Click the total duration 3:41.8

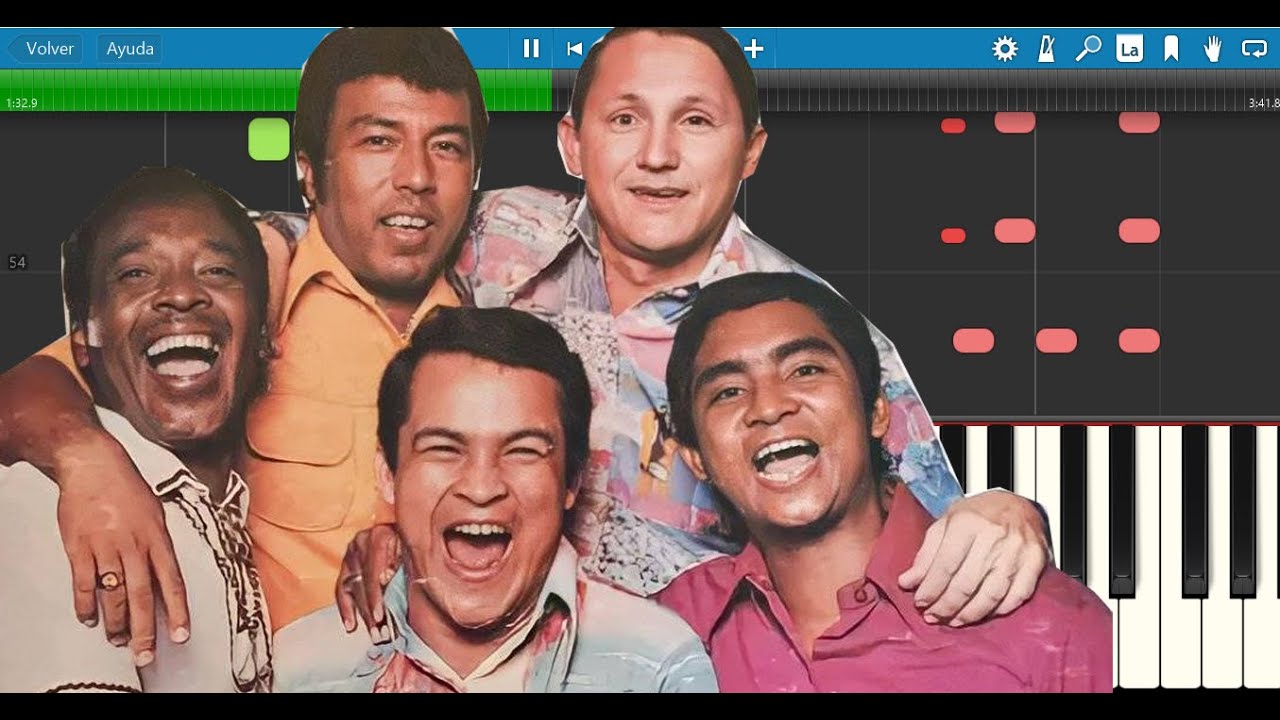point(1263,103)
